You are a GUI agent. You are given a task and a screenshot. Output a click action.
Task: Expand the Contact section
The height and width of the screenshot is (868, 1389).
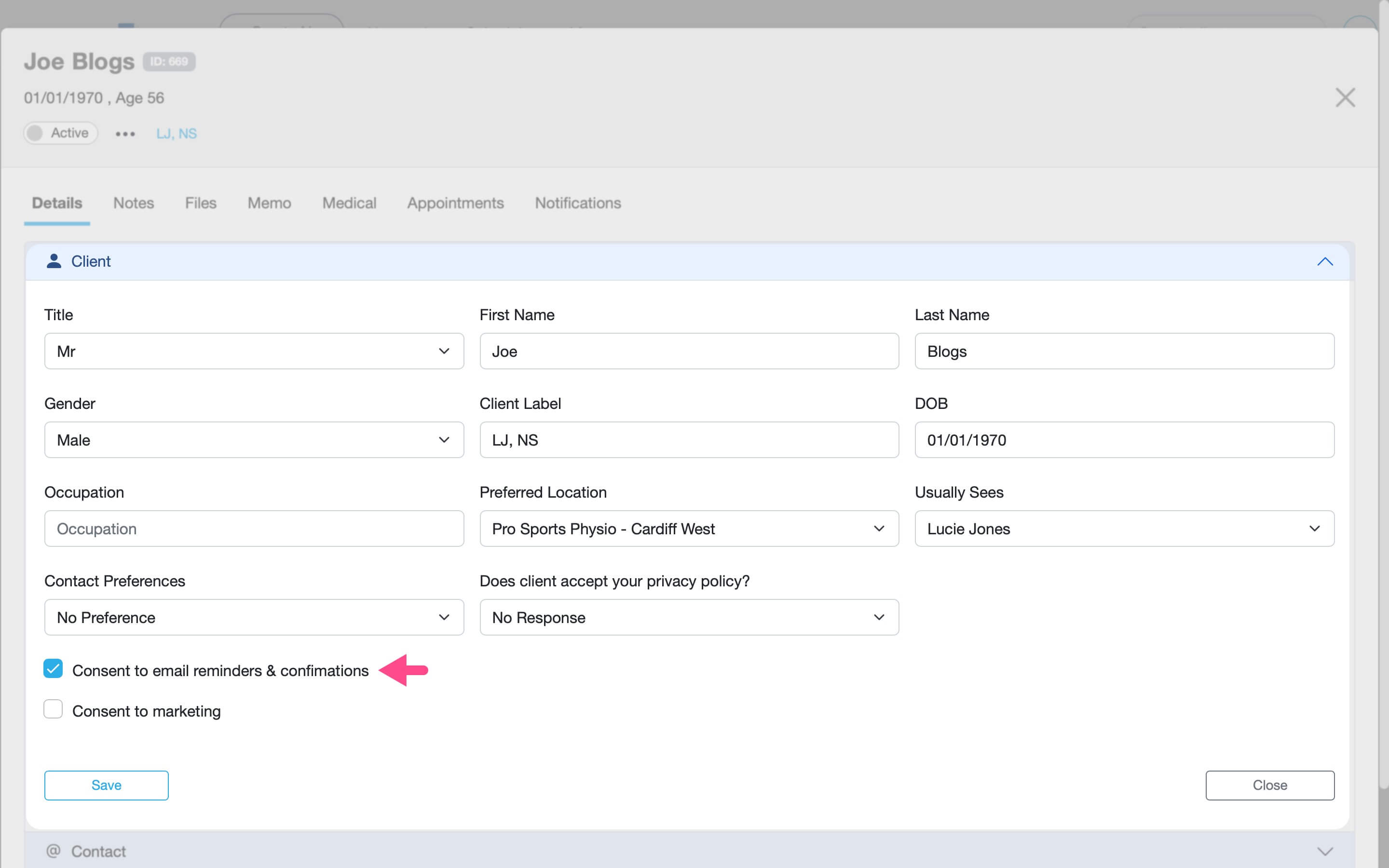coord(1325,851)
